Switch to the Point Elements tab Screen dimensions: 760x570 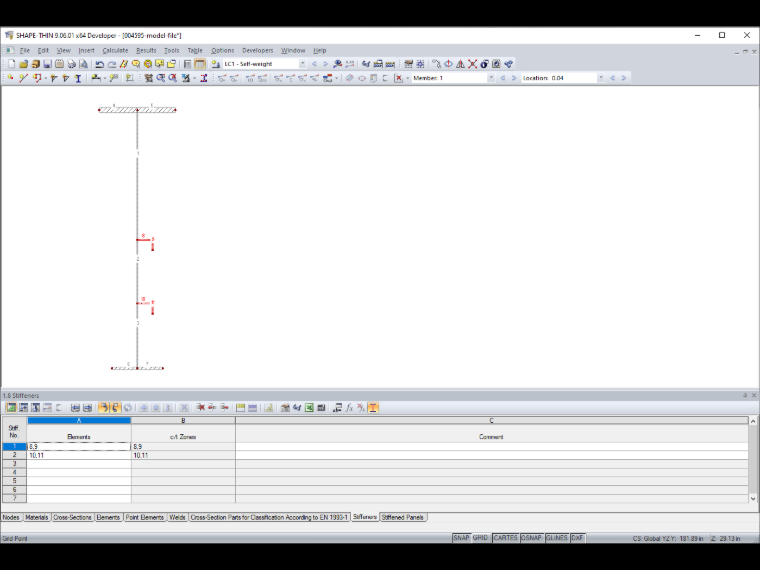click(144, 518)
